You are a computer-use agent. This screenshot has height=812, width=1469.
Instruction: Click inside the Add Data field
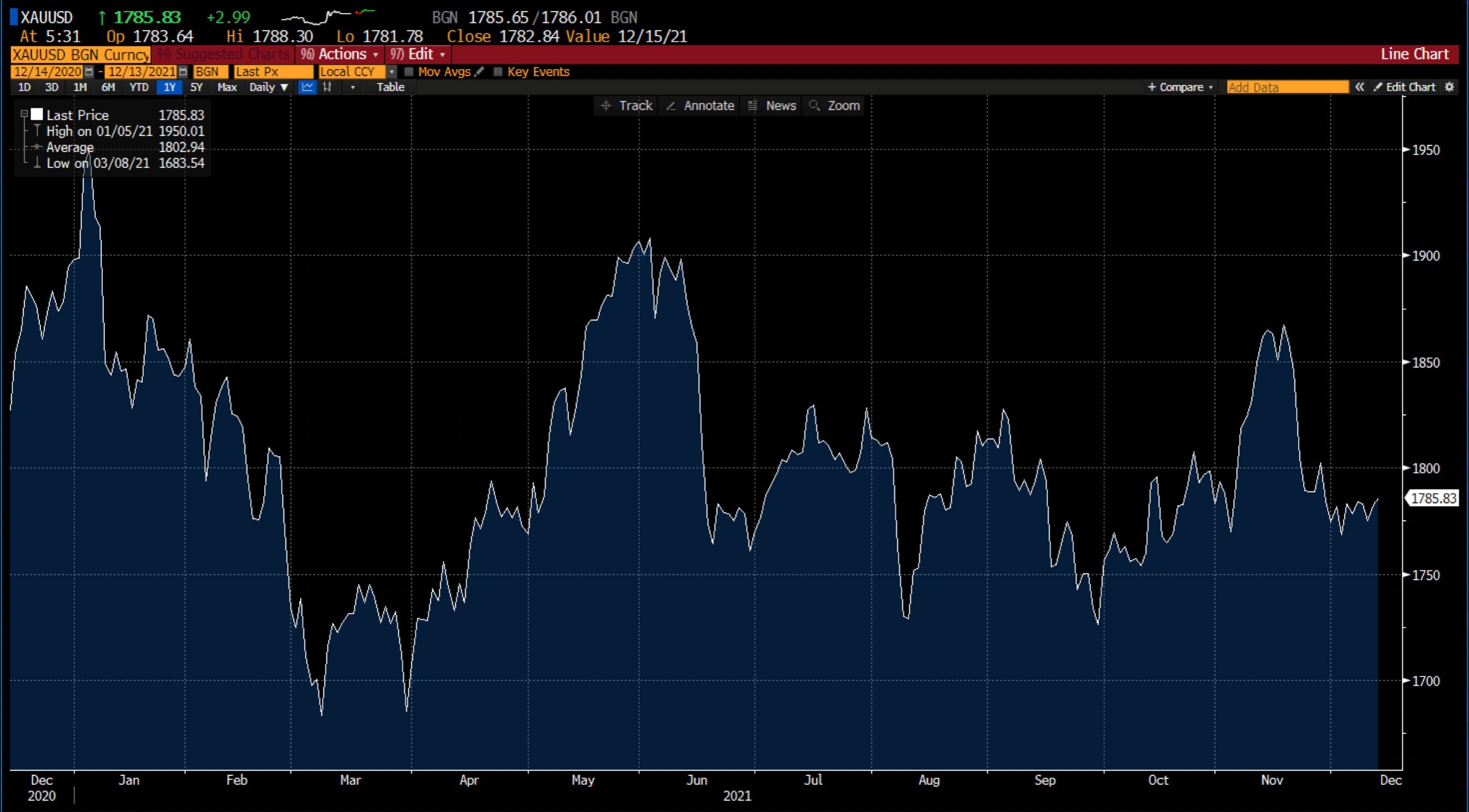coord(1286,87)
